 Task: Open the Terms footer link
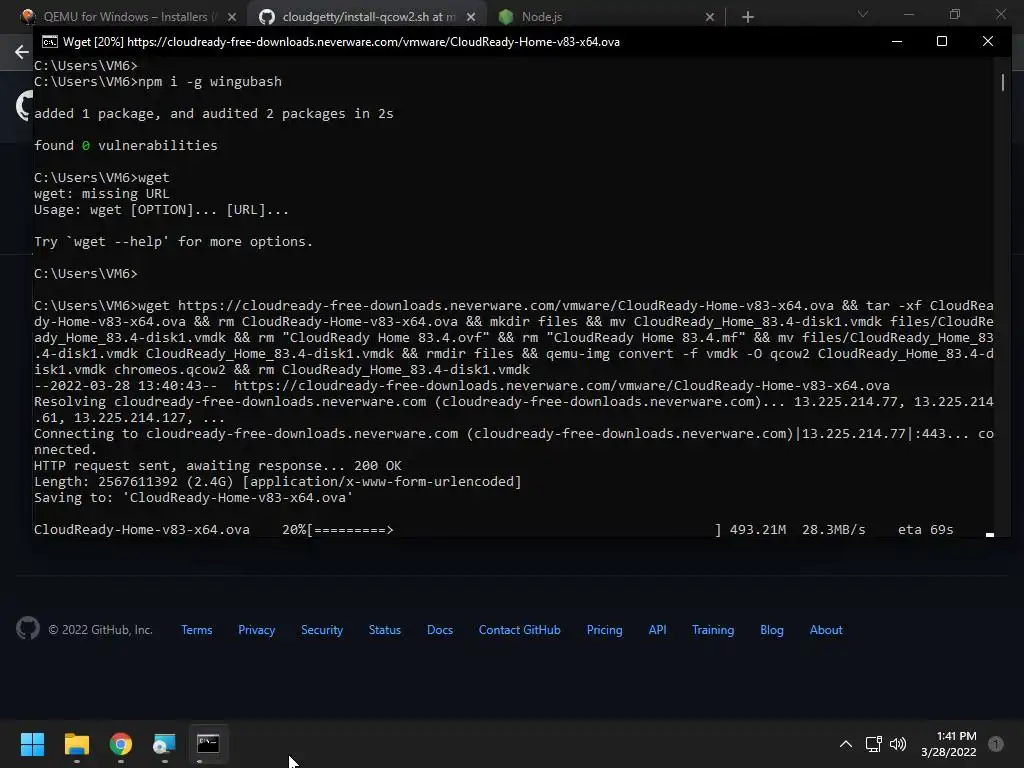[197, 630]
